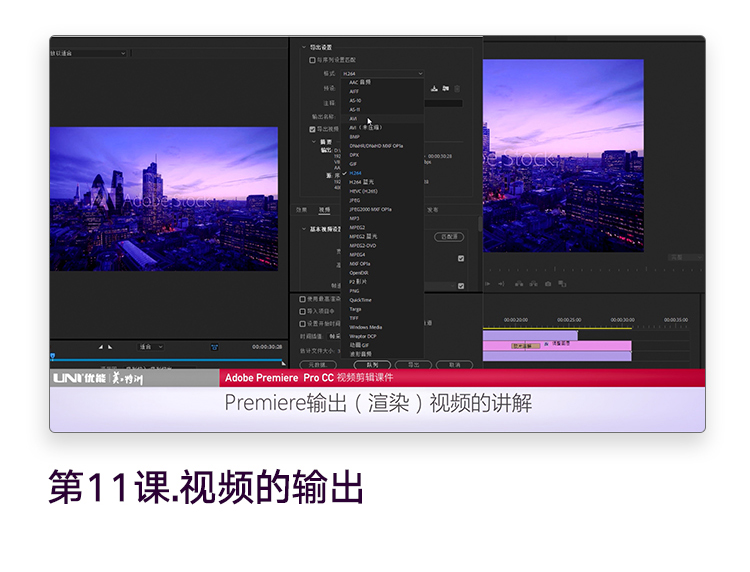This screenshot has height=572, width=750.
Task: Click the 队列 queue button
Action: tap(372, 365)
